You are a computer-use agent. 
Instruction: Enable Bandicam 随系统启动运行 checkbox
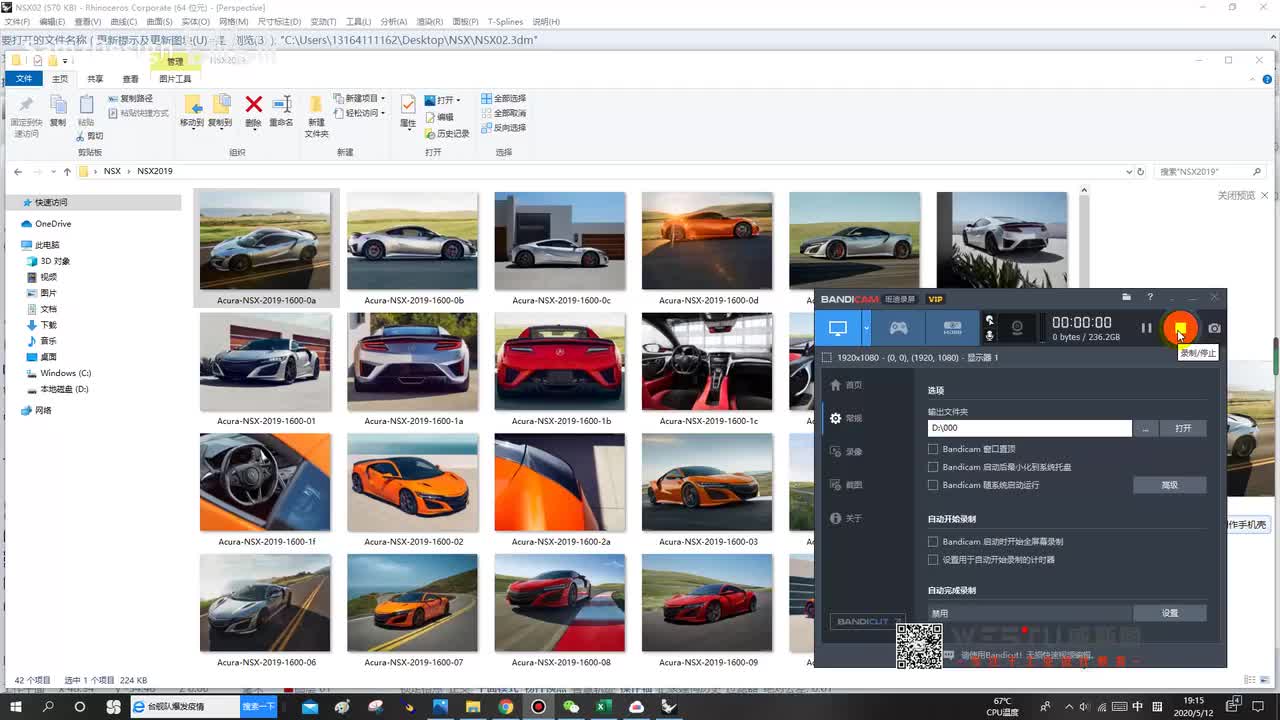click(933, 485)
